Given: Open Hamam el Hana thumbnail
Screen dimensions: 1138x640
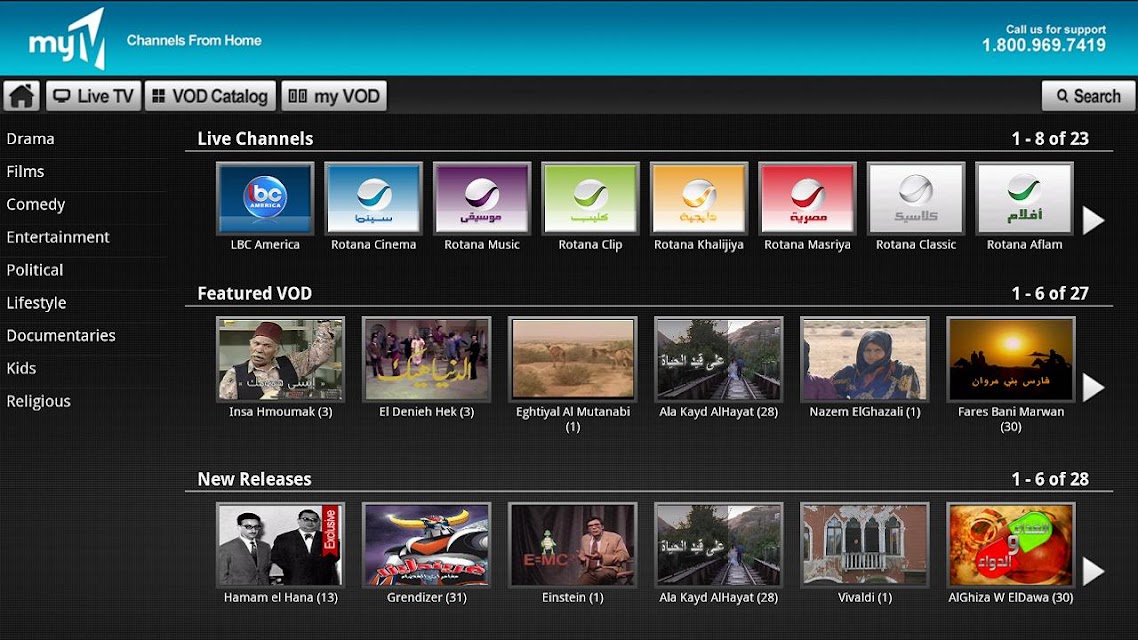Looking at the screenshot, I should point(281,545).
